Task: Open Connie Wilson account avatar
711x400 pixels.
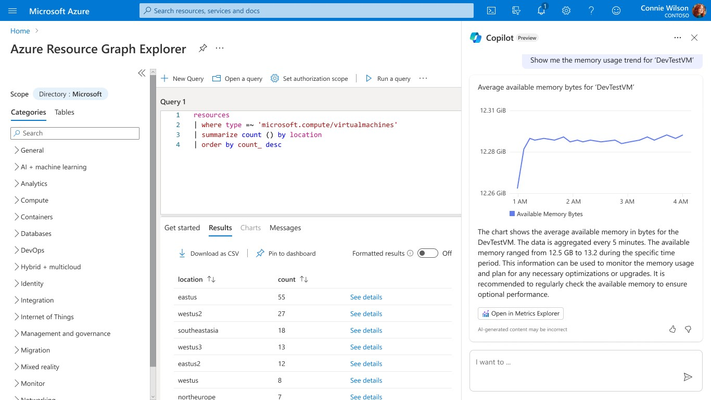Action: [x=699, y=10]
